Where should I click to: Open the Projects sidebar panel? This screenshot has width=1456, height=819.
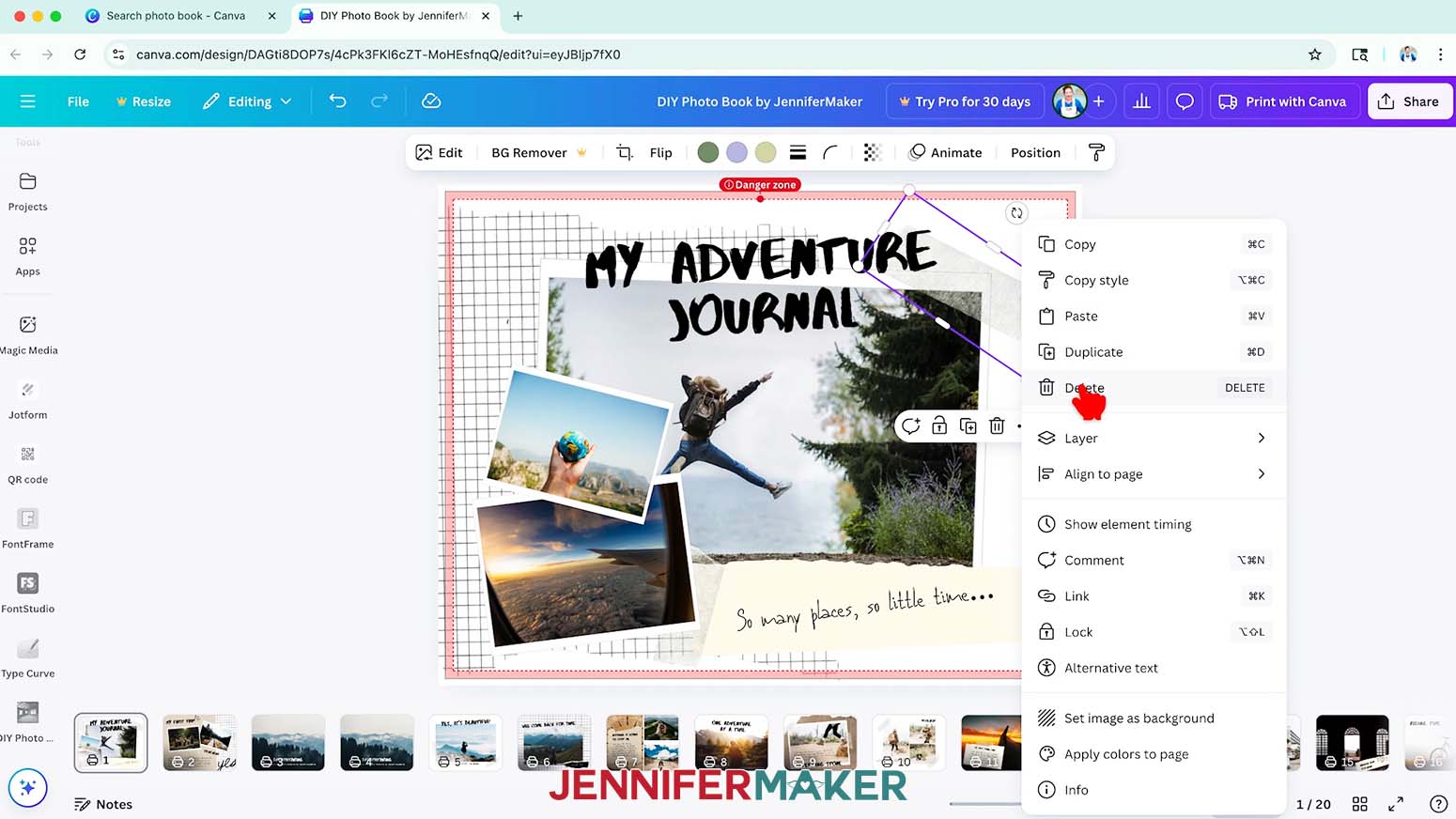pos(27,192)
